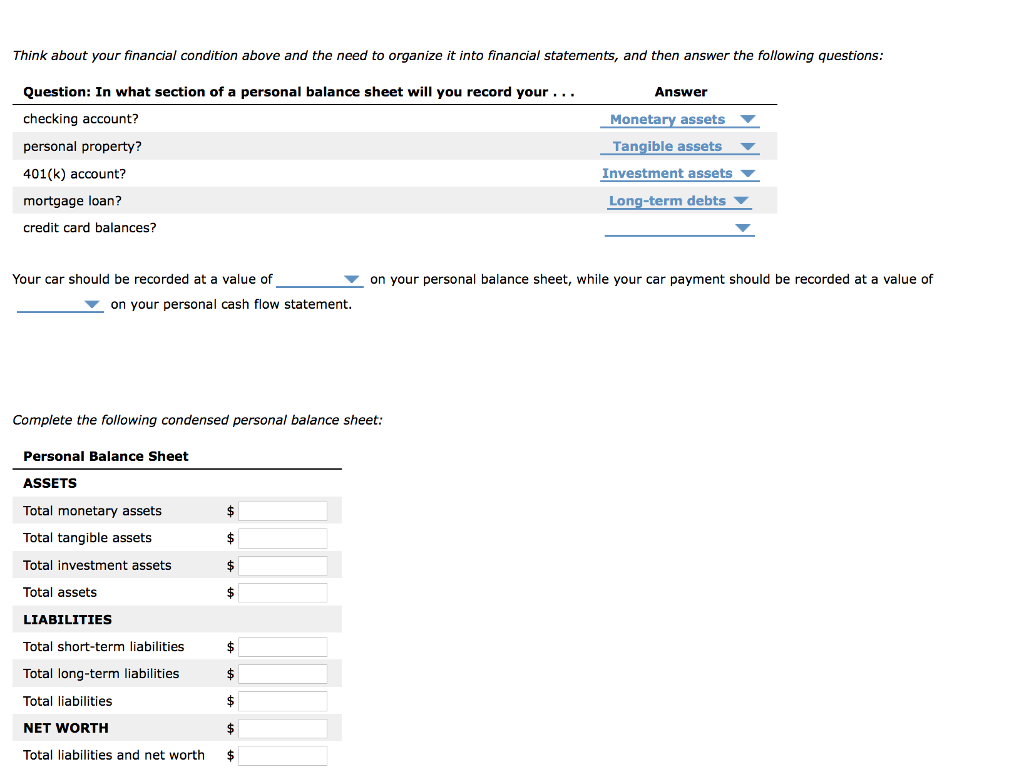This screenshot has height=784, width=1024.
Task: Select the Total liabilities amount field
Action: coord(283,702)
